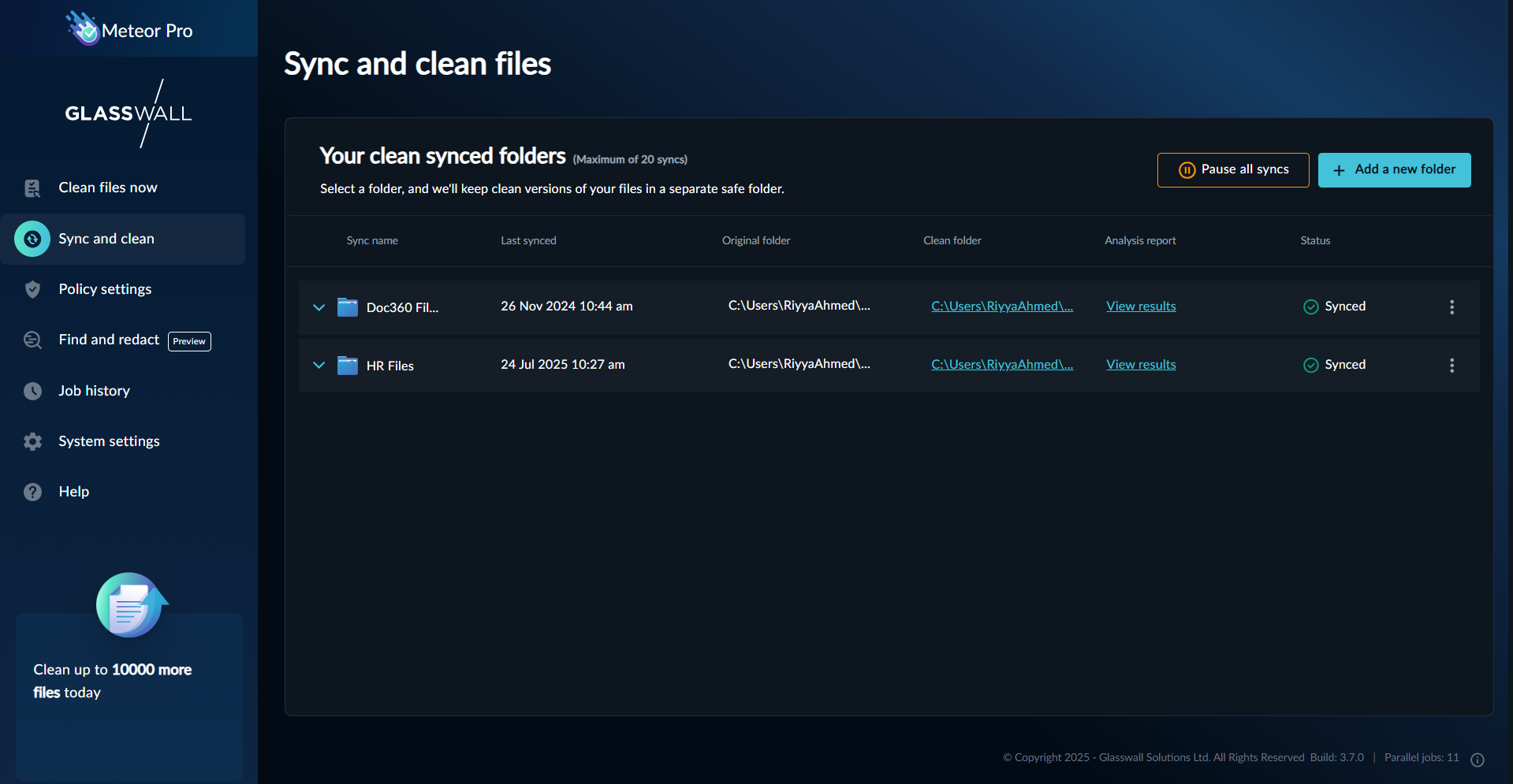The width and height of the screenshot is (1513, 784).
Task: Click the Find and redact magnifier icon
Action: click(x=32, y=340)
